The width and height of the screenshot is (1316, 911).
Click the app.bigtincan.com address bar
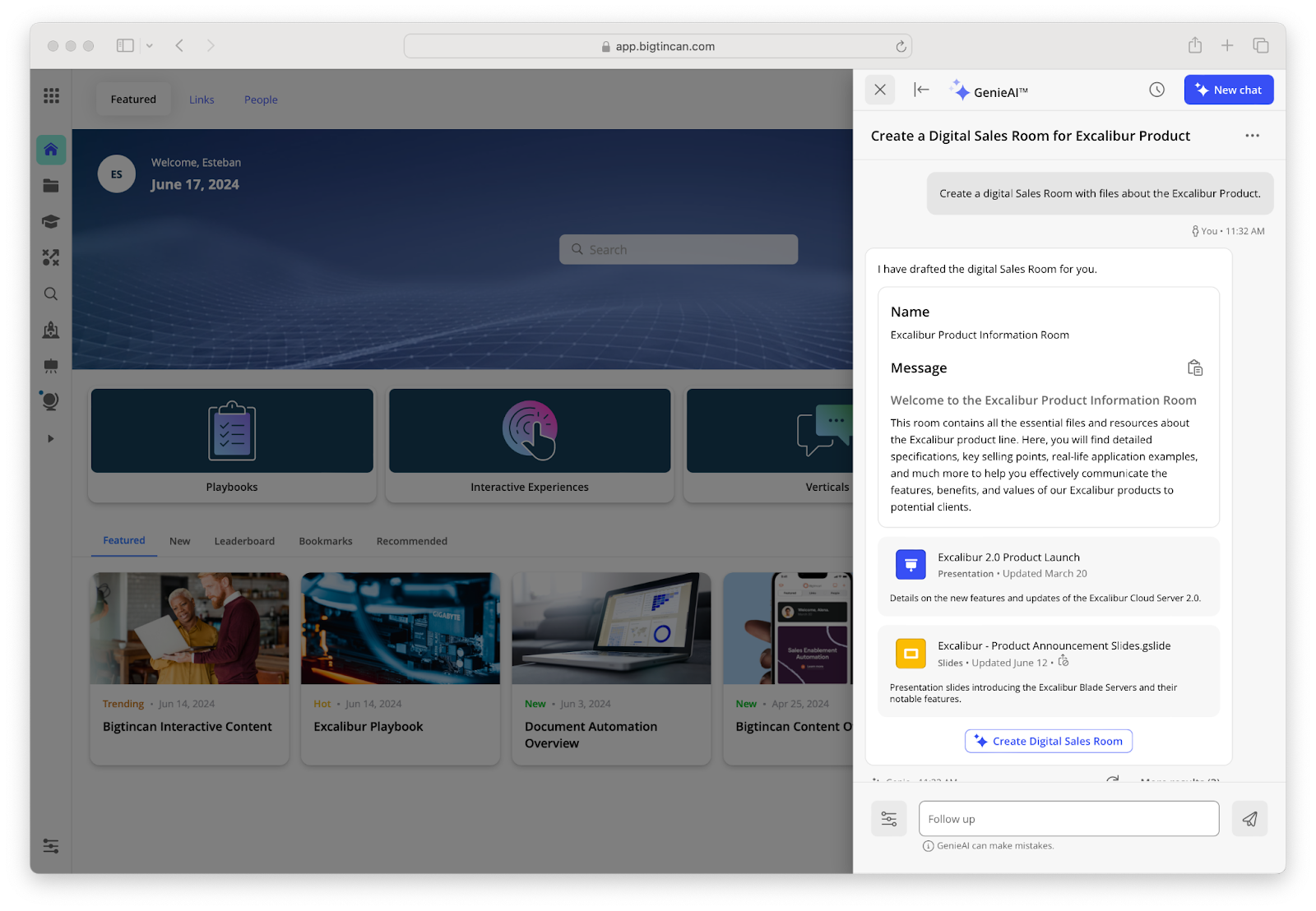(x=658, y=46)
